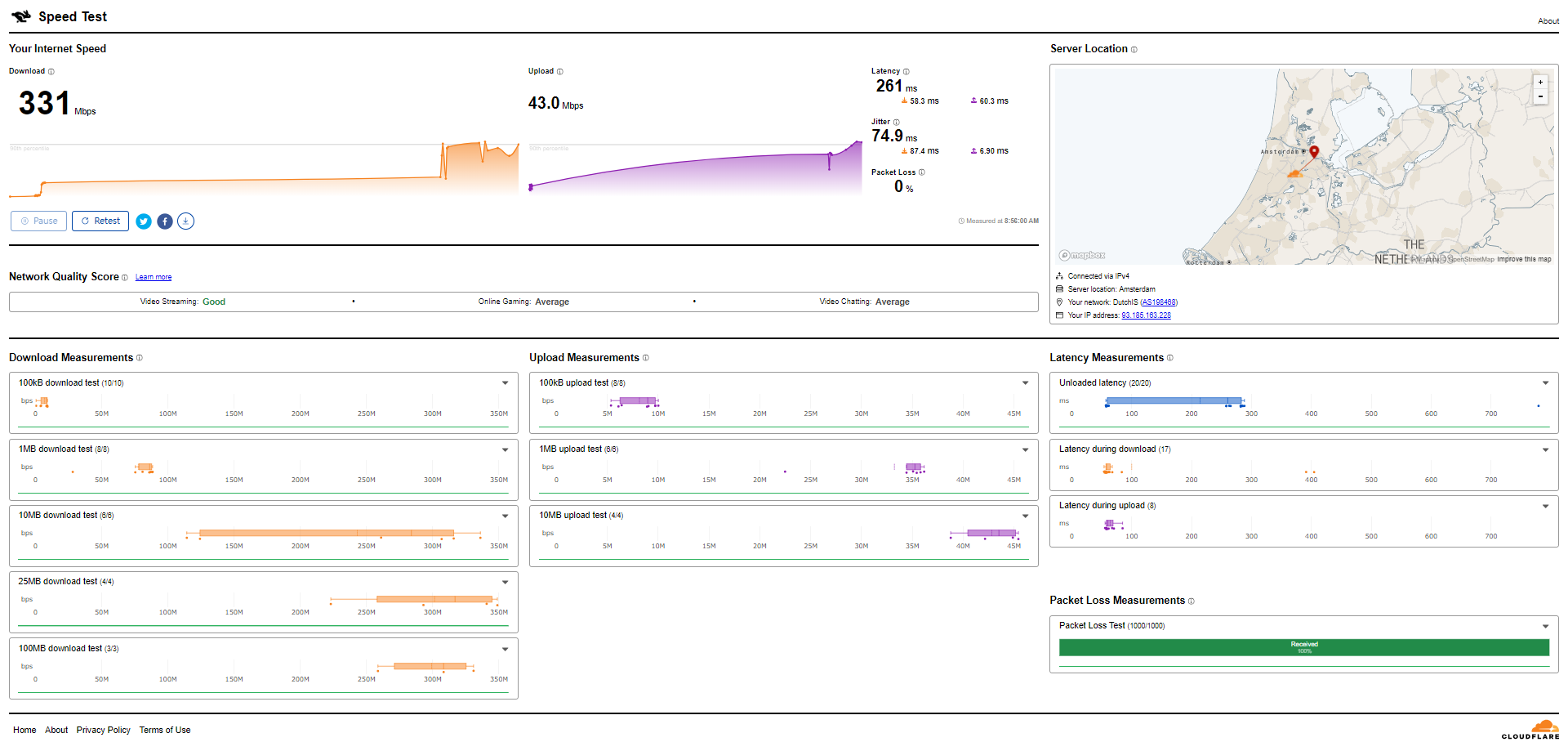Open the About link in top header
Viewport: 1568px width, 751px height.
(1548, 21)
